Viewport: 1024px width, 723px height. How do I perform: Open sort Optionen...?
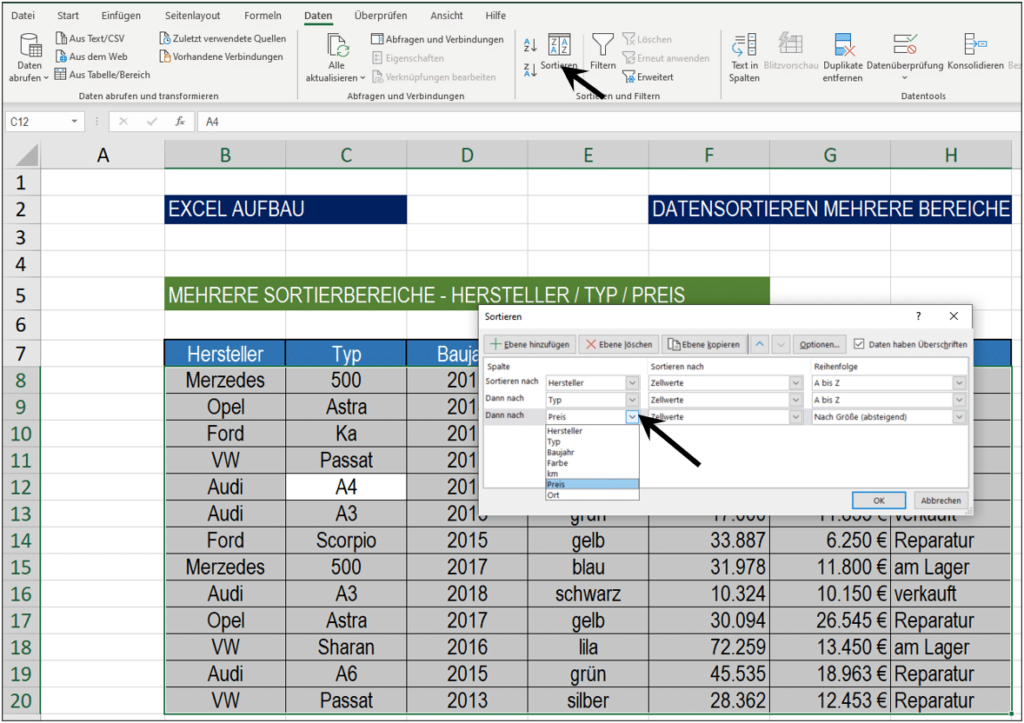819,344
